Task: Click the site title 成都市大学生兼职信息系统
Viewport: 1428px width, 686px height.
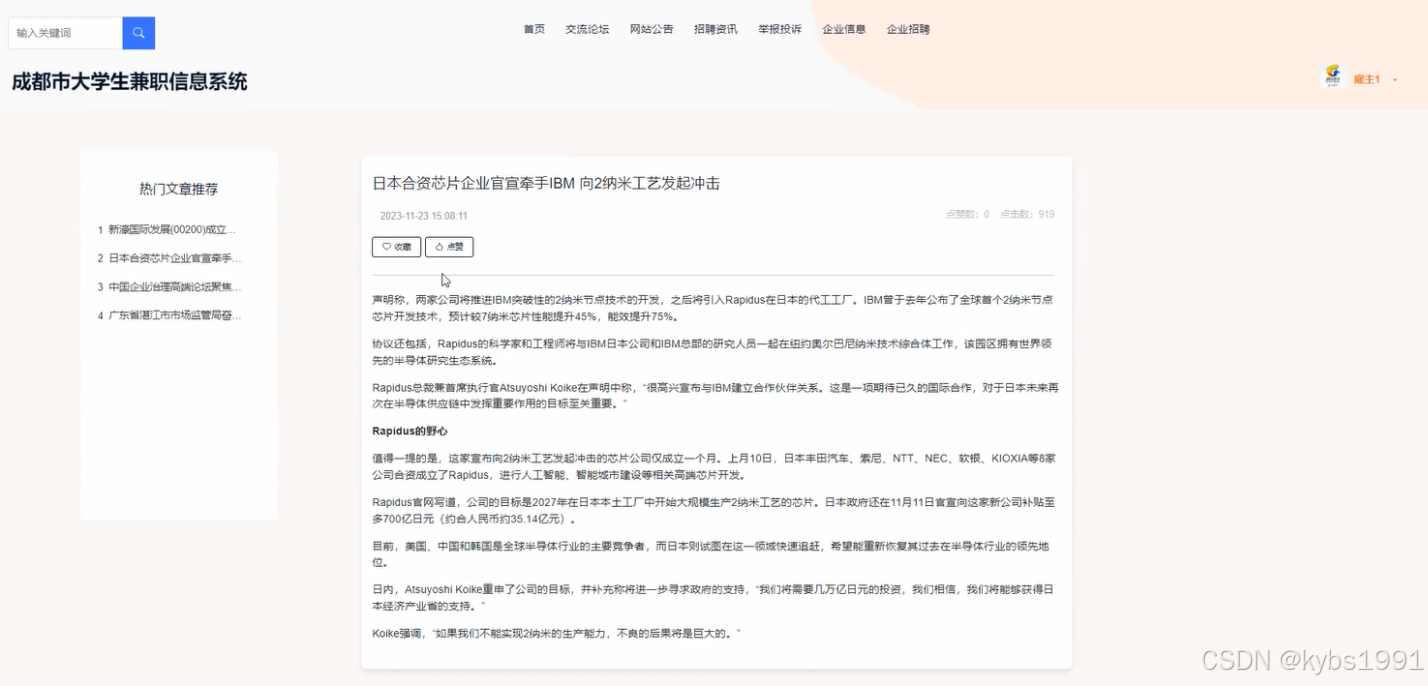Action: point(130,82)
